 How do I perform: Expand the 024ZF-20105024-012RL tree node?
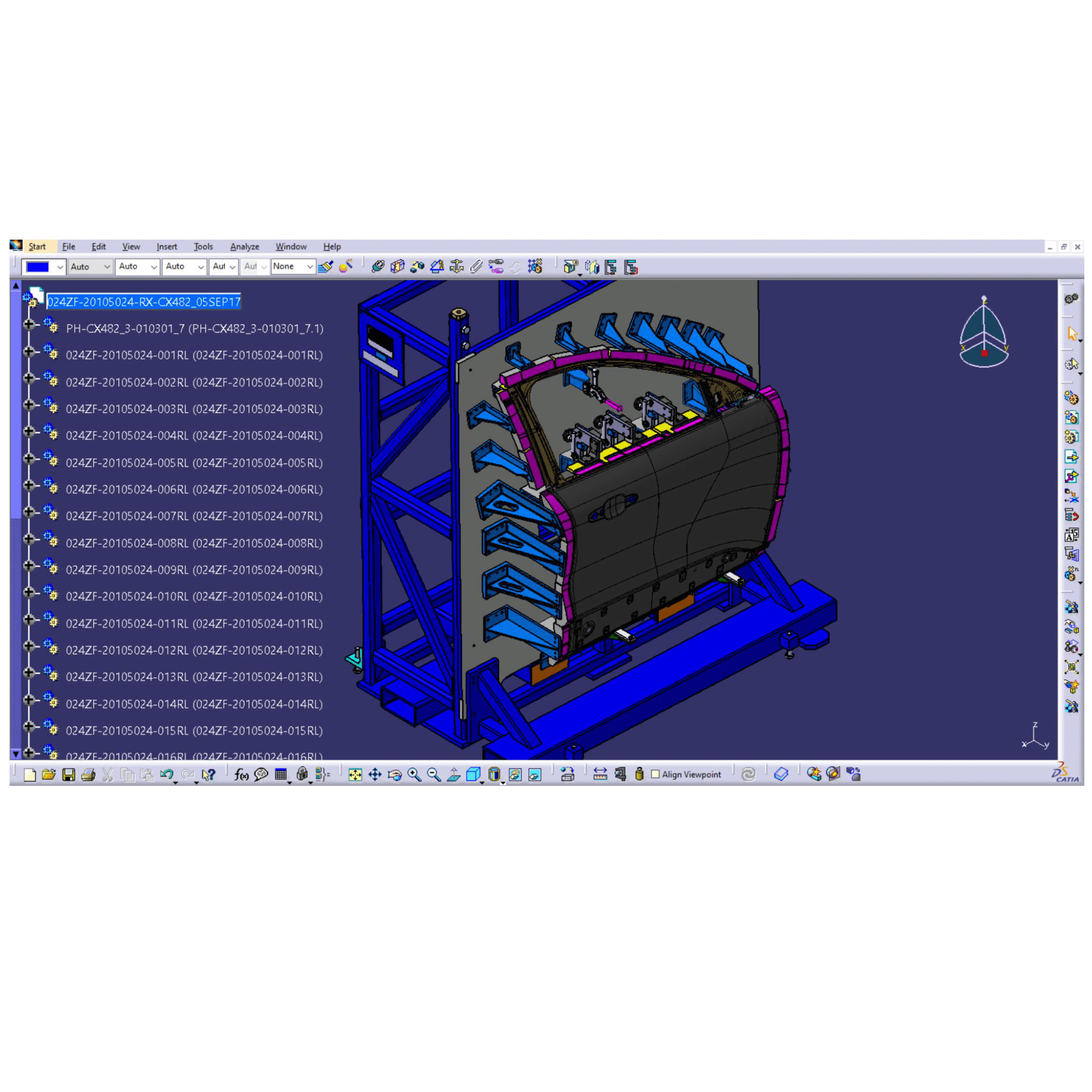[x=29, y=646]
